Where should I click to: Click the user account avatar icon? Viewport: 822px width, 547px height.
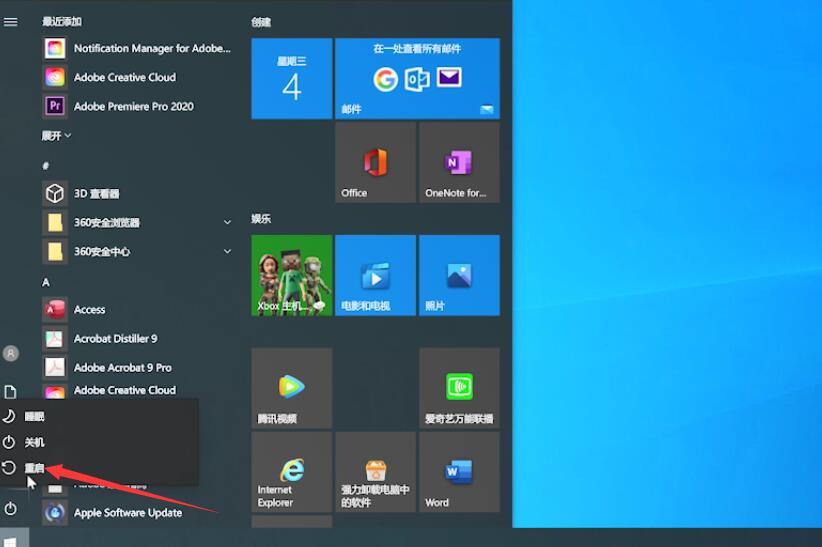click(10, 353)
